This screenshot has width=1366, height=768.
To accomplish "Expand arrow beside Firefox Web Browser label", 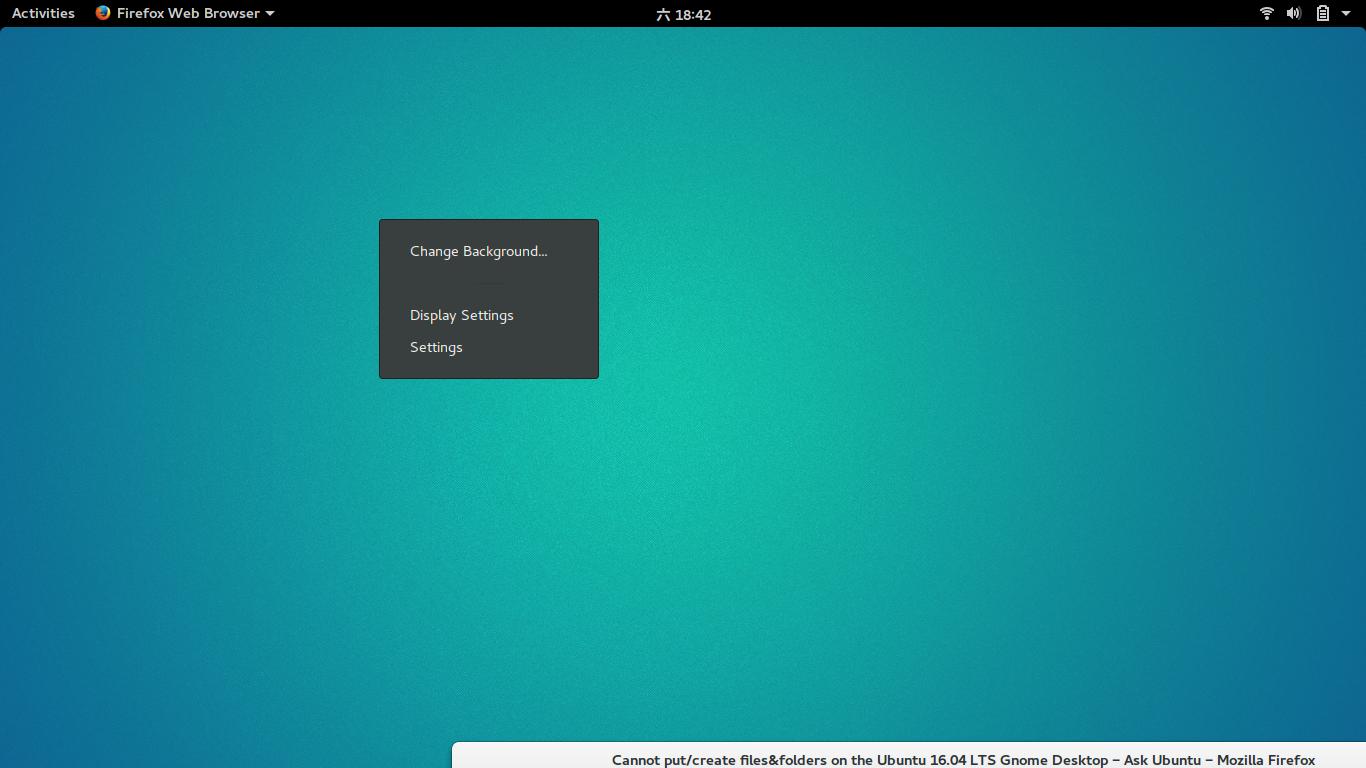I will [x=270, y=14].
